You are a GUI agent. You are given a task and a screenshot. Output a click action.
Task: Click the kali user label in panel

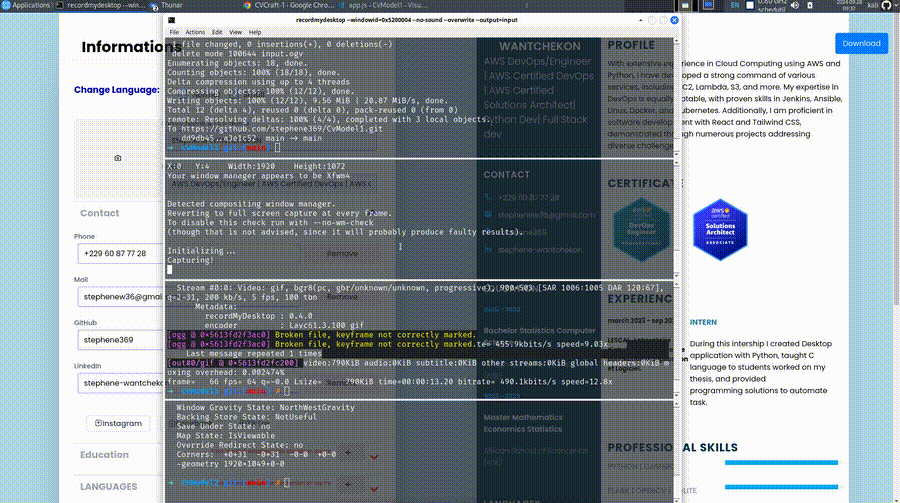coord(872,5)
